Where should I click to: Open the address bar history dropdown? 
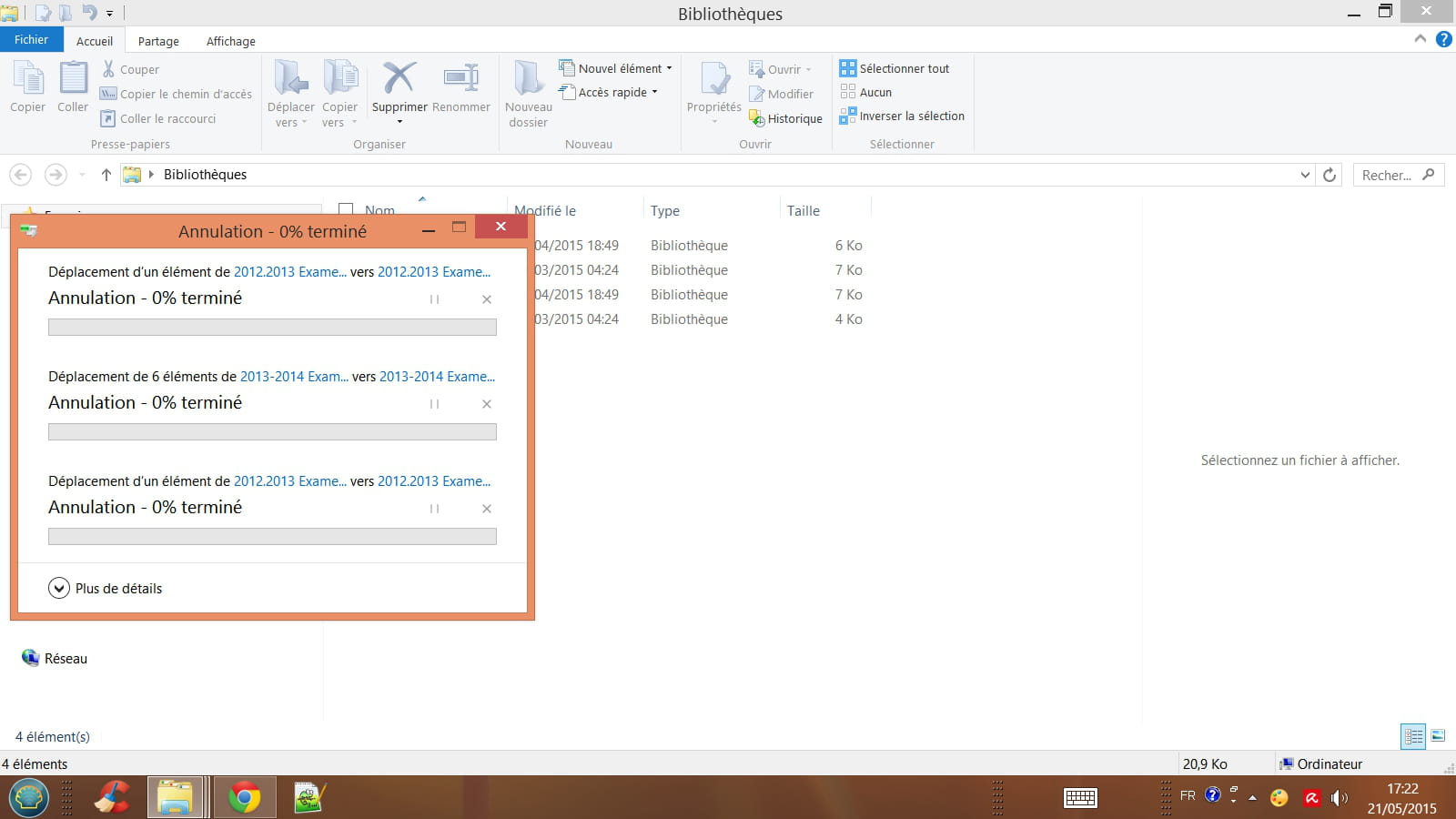point(1305,175)
